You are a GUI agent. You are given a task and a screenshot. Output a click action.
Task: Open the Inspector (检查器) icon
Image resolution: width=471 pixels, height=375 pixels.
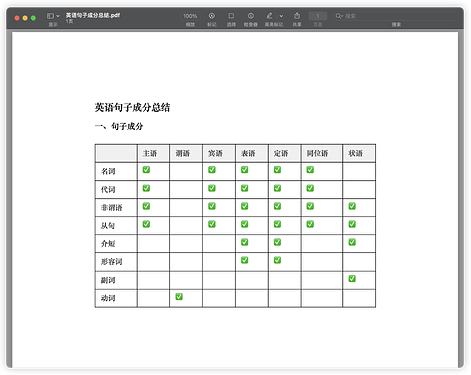251,16
